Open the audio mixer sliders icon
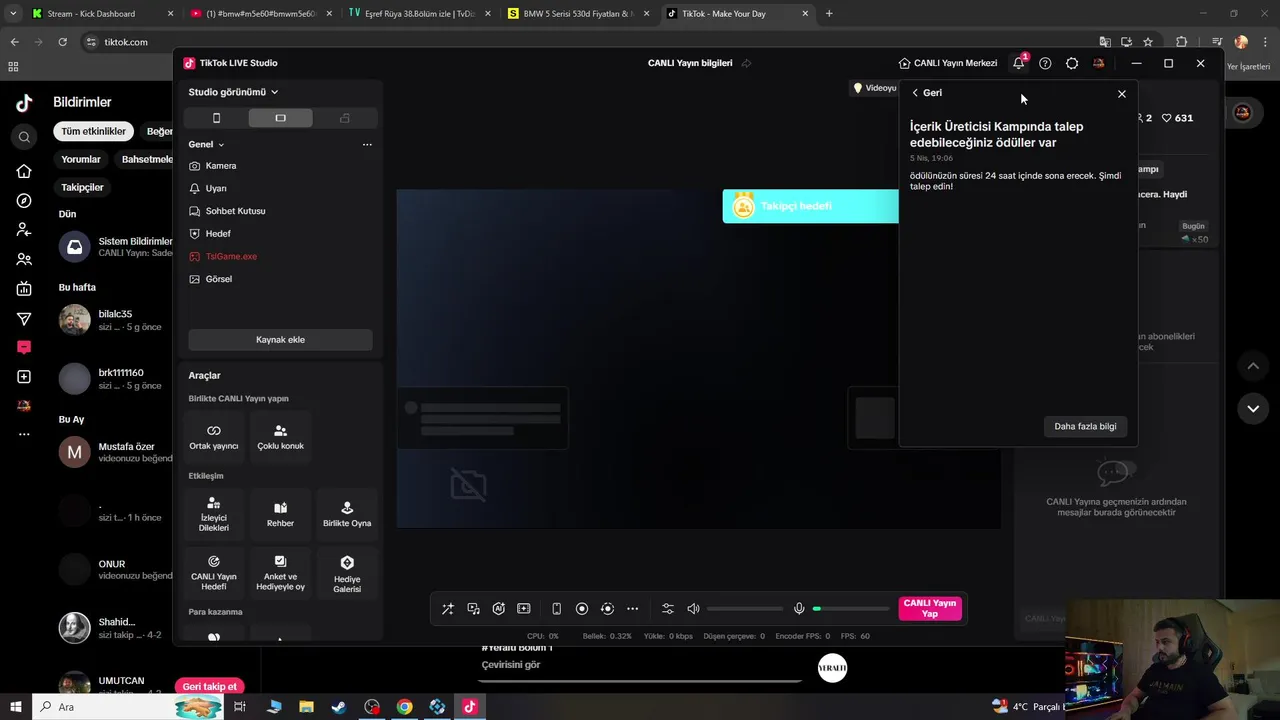The width and height of the screenshot is (1280, 720). 668,609
